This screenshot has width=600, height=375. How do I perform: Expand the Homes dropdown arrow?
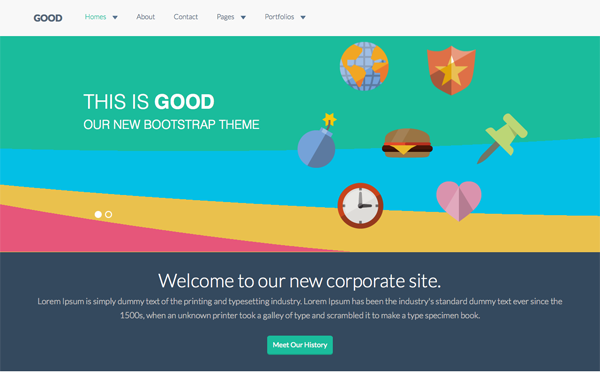pyautogui.click(x=115, y=17)
